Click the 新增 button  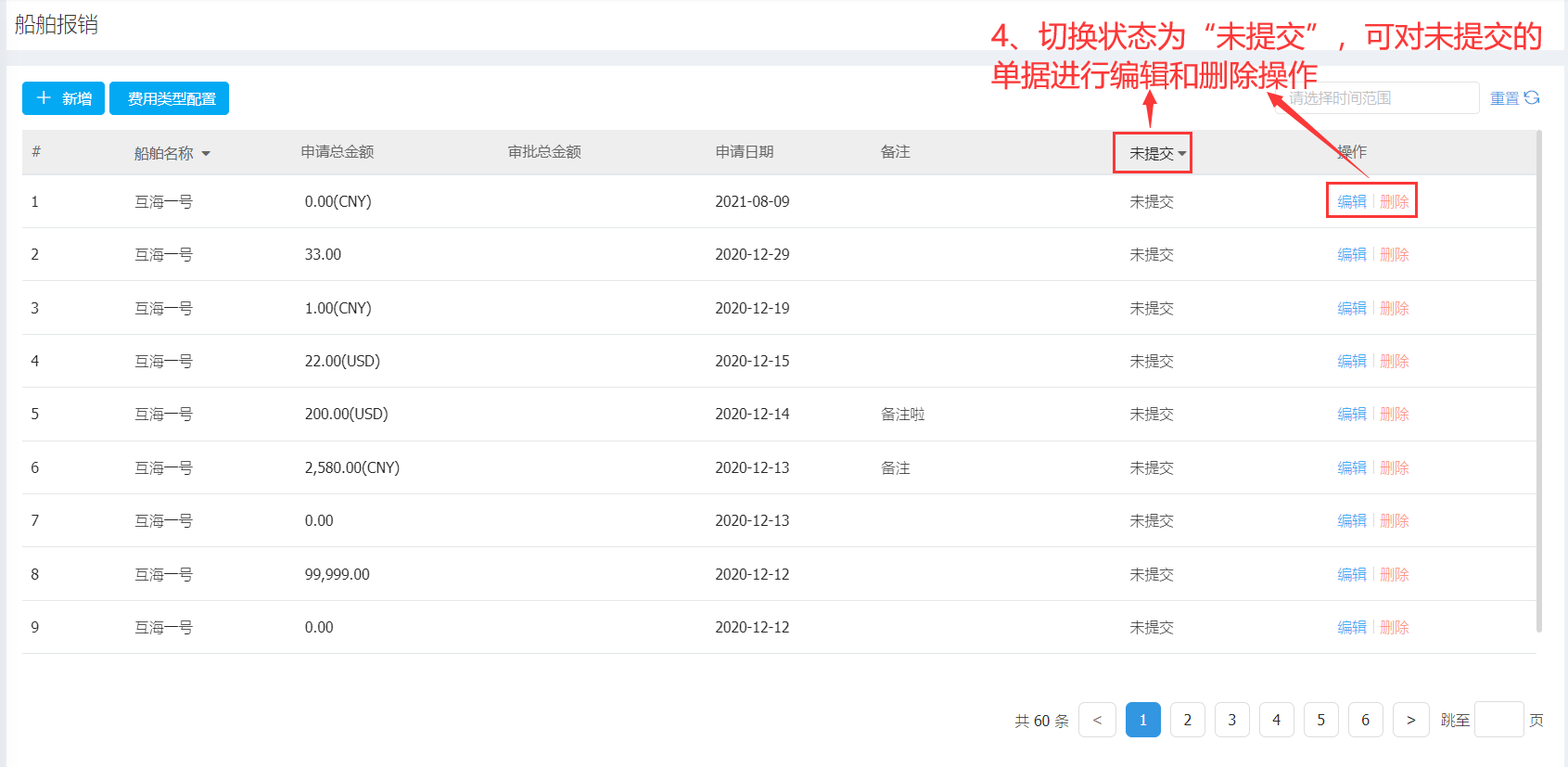tap(63, 98)
